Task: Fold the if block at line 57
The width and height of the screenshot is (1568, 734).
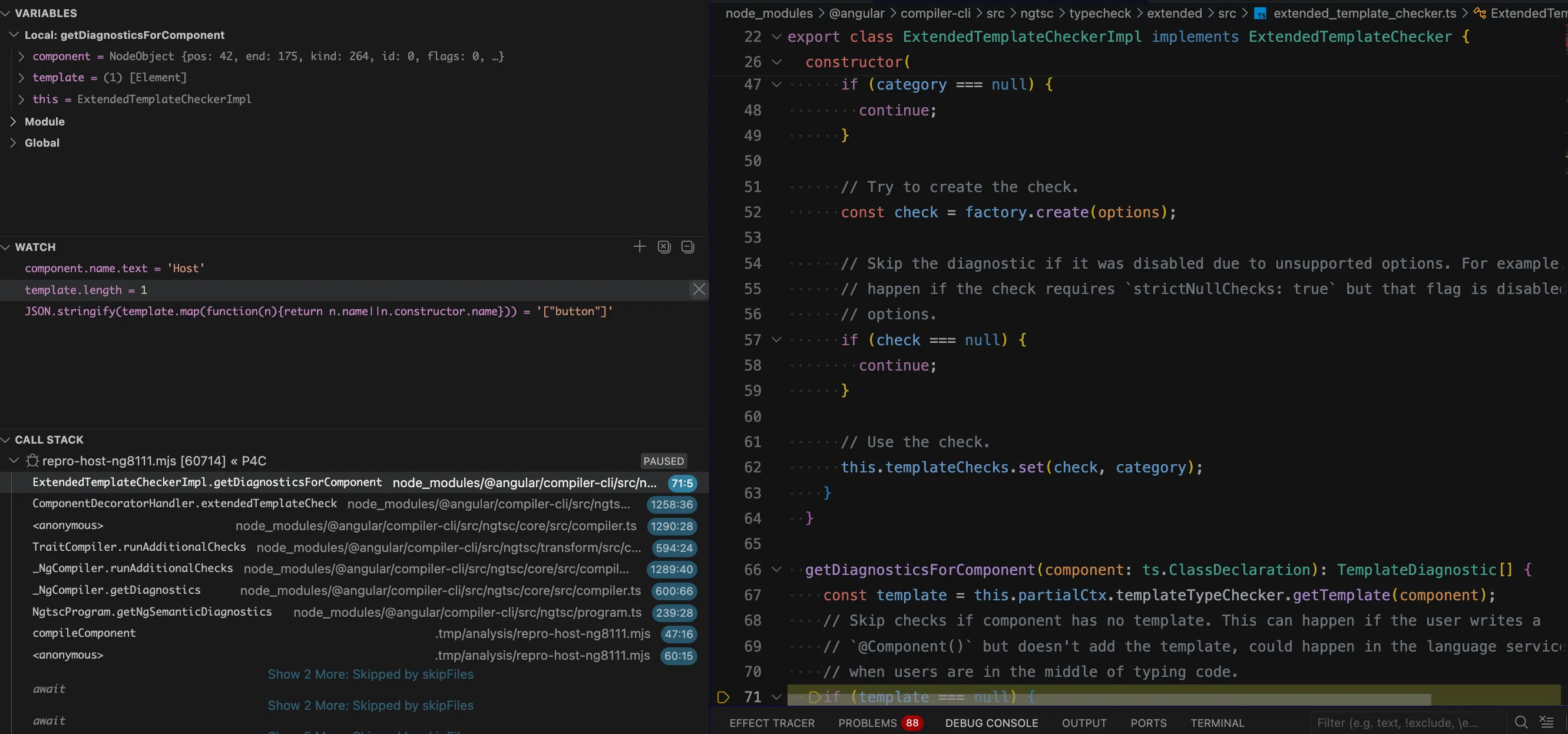Action: [x=777, y=340]
